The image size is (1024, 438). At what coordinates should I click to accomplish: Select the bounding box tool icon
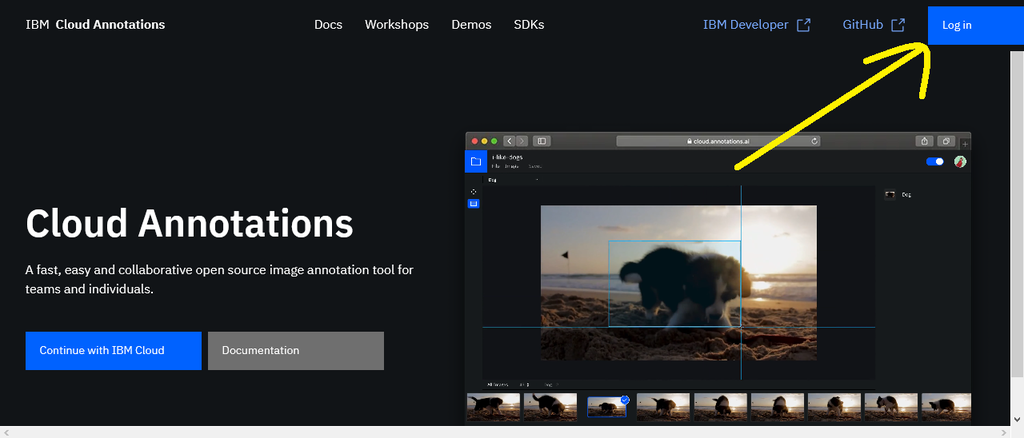coord(474,204)
